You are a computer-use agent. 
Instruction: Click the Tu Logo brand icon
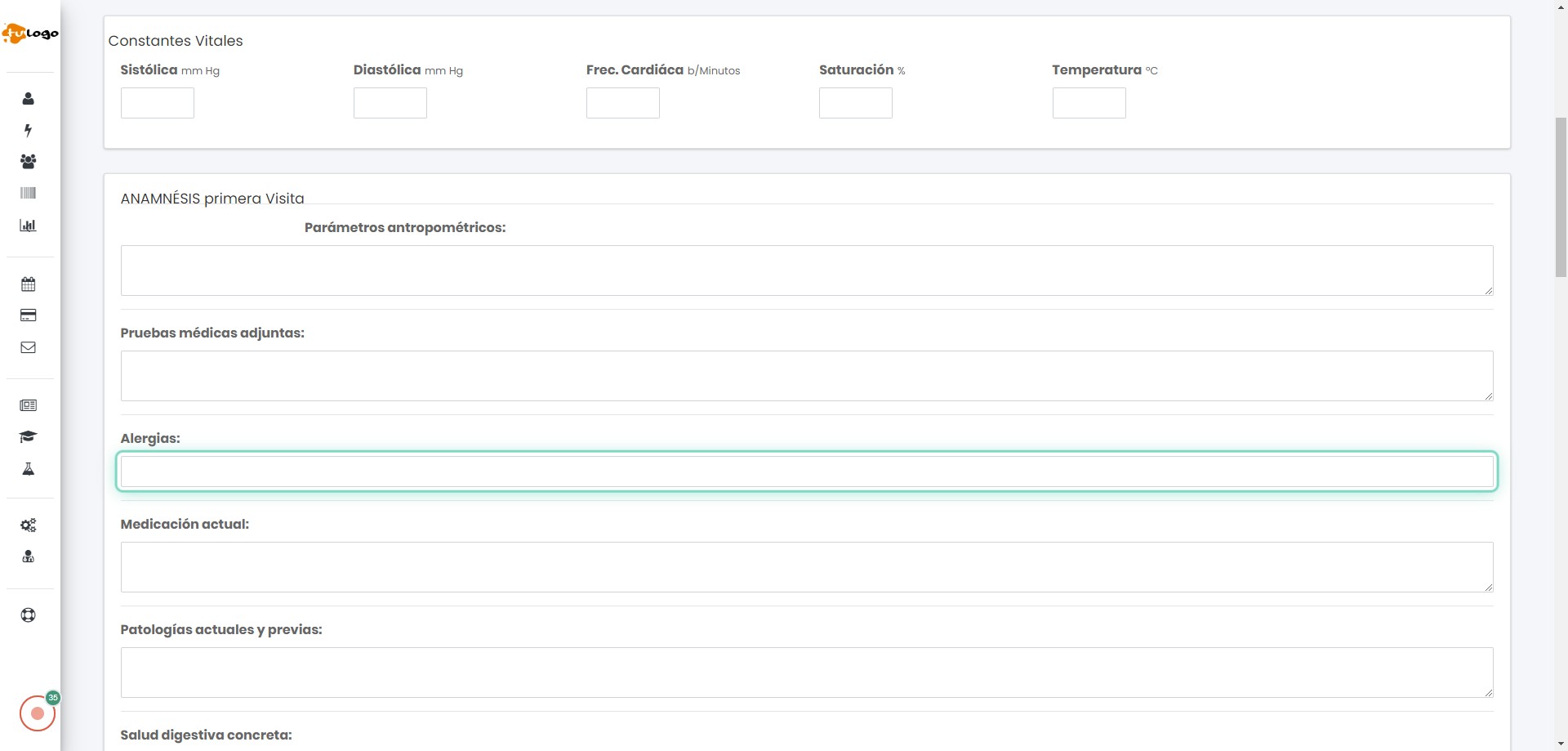coord(30,34)
